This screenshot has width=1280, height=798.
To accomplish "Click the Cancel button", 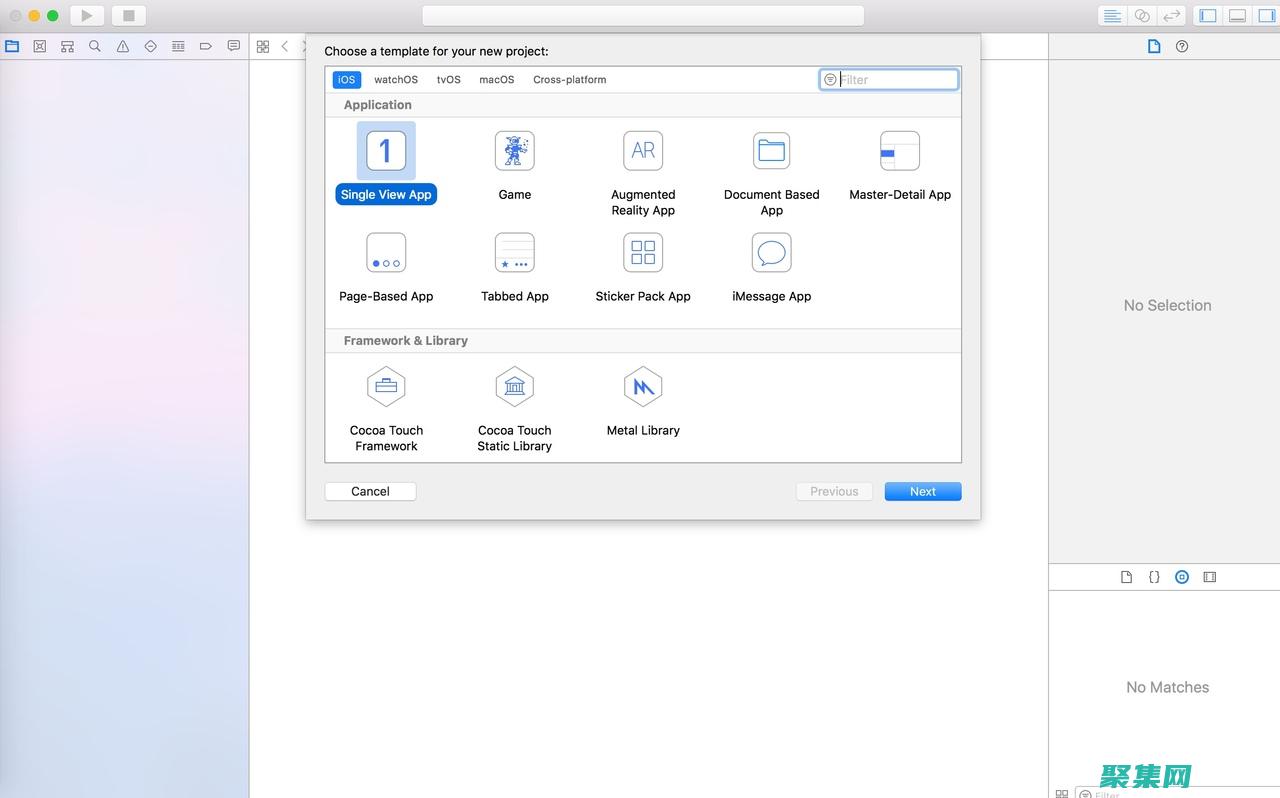I will tap(370, 491).
